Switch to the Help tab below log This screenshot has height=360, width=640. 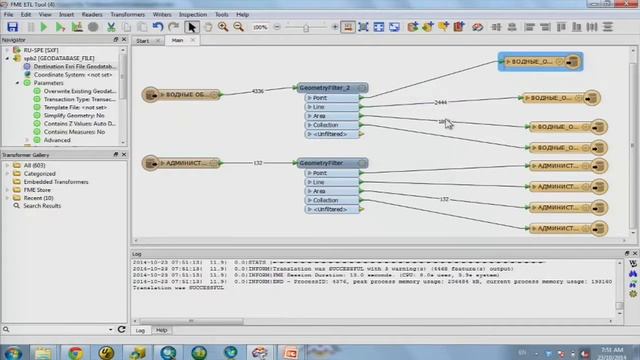click(162, 330)
